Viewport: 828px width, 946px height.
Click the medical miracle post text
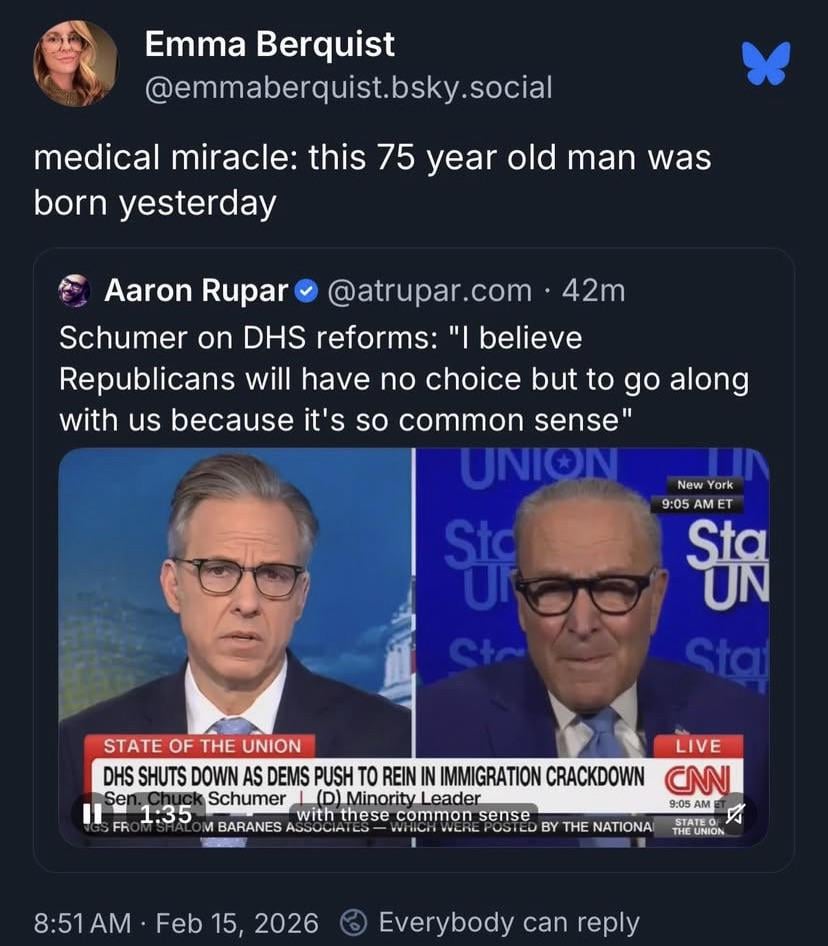point(371,180)
